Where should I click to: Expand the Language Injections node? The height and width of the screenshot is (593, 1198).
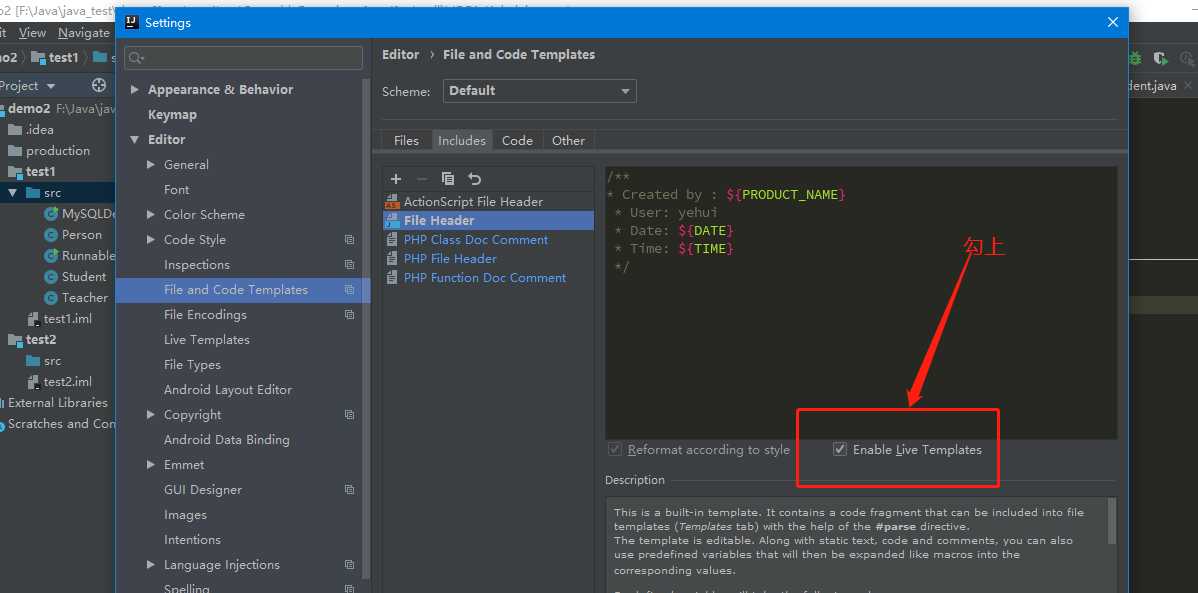(151, 565)
